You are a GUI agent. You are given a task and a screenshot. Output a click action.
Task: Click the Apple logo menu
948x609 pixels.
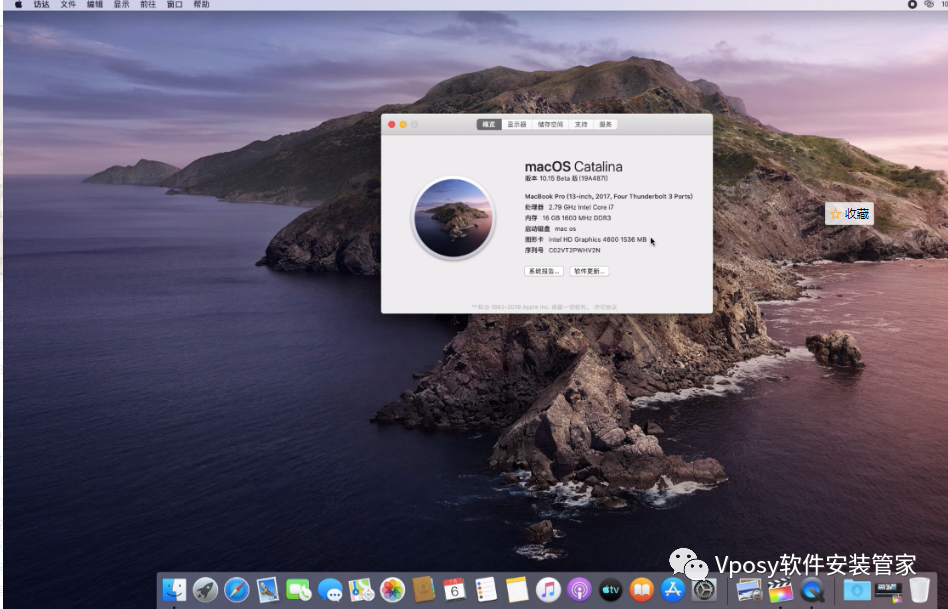coord(18,5)
